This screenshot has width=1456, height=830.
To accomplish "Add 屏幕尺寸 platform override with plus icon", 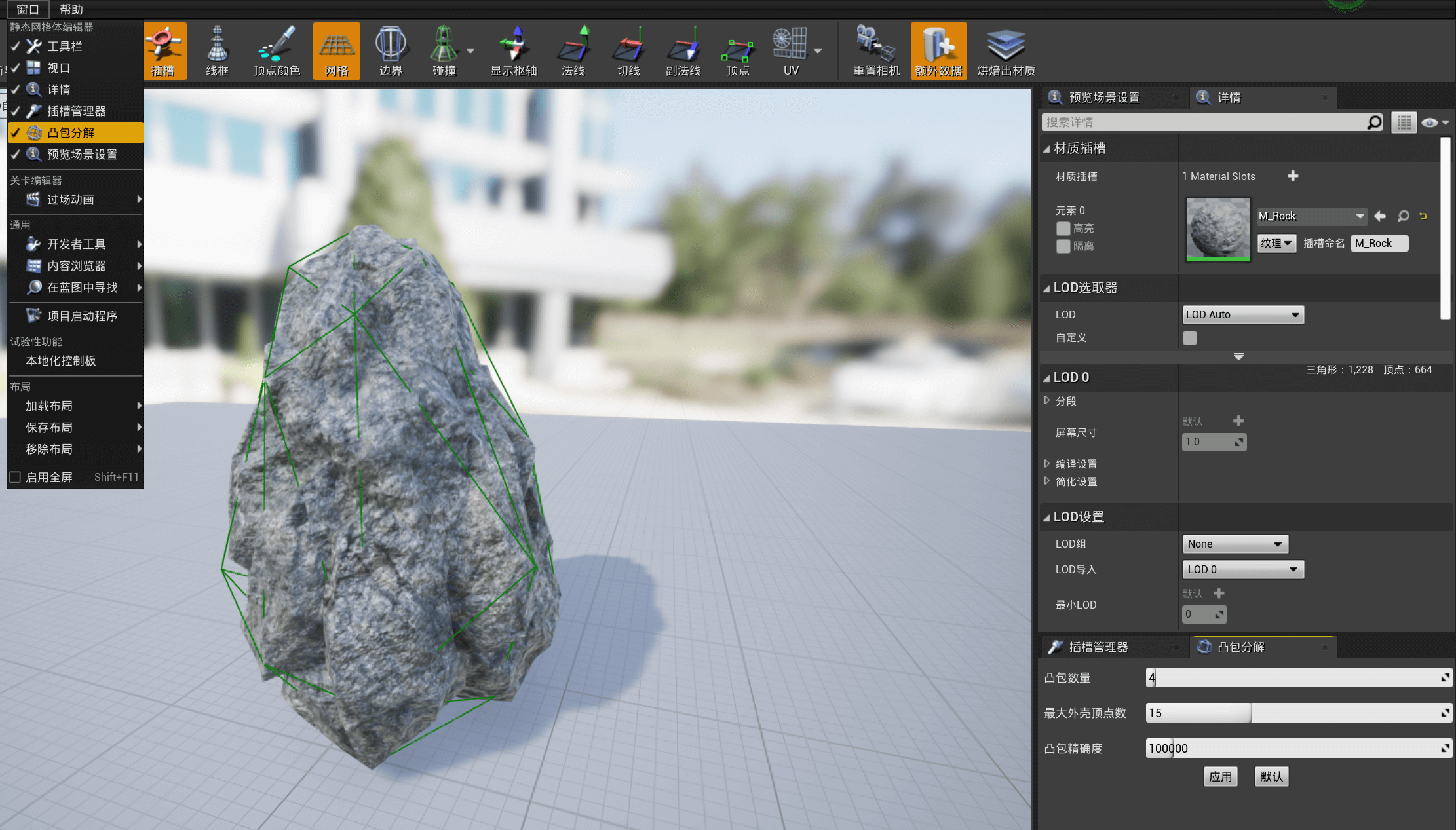I will click(1238, 421).
